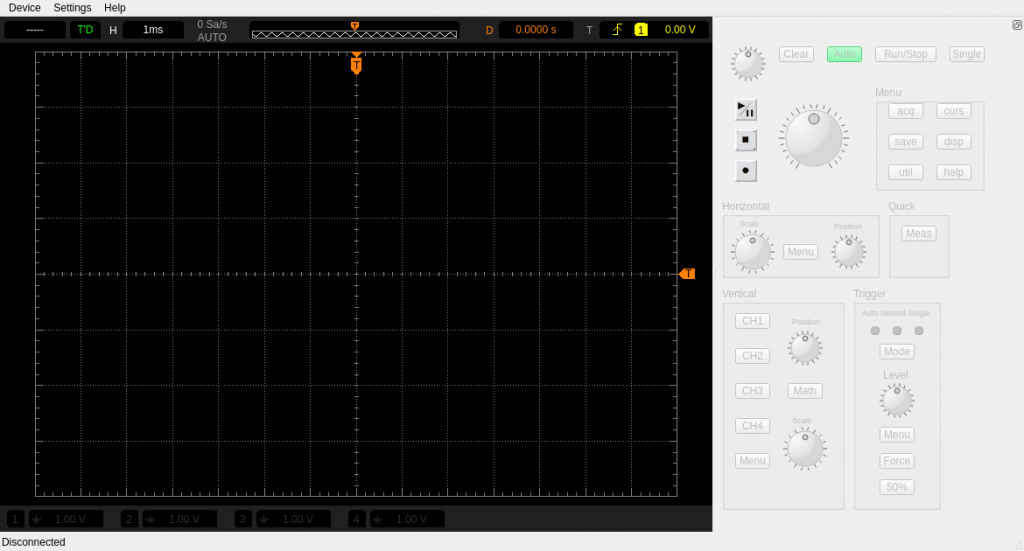Open the Settings menu
The width and height of the screenshot is (1024, 551).
tap(72, 8)
